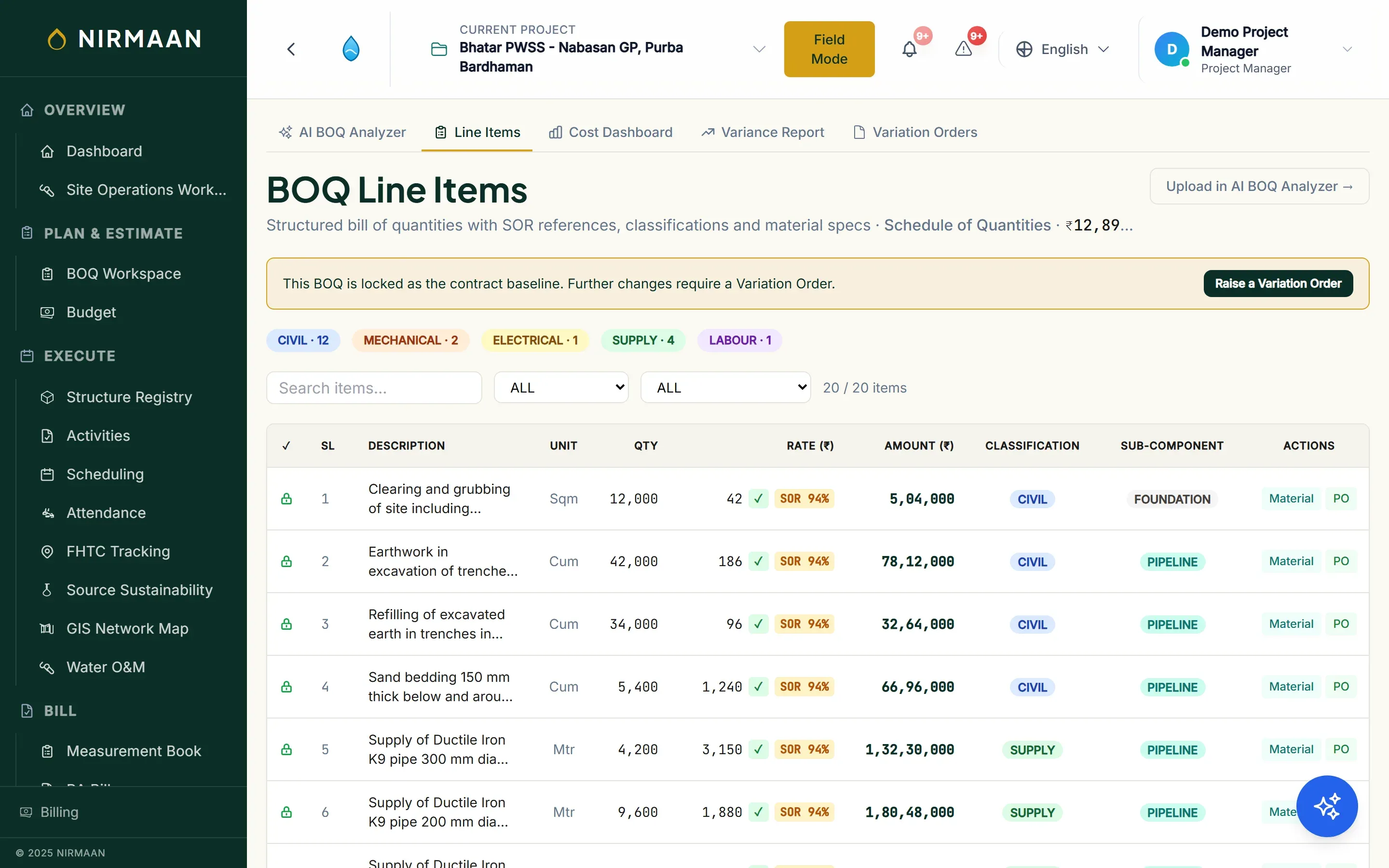Click the lock icon in row 1
This screenshot has height=868, width=1389.
[x=286, y=498]
